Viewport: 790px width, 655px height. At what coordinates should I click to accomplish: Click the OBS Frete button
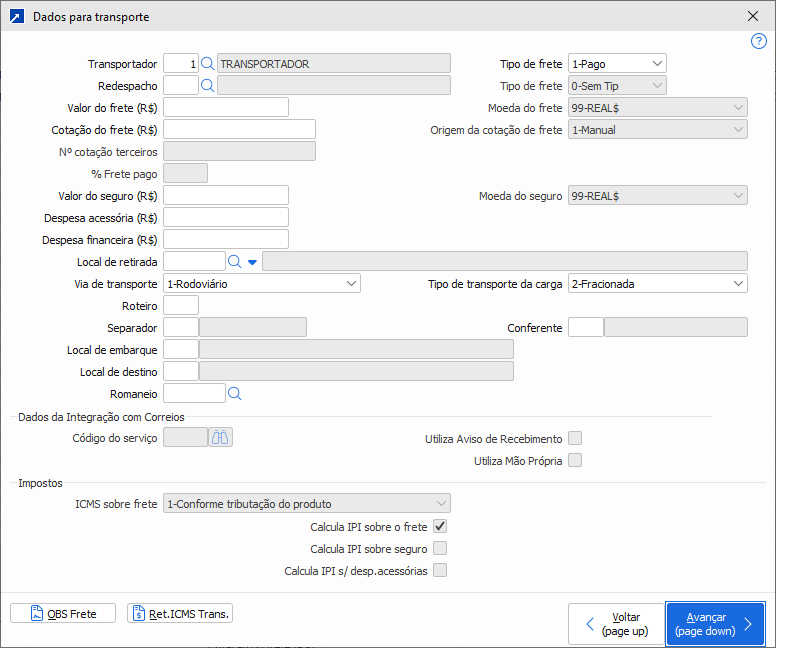[x=63, y=613]
